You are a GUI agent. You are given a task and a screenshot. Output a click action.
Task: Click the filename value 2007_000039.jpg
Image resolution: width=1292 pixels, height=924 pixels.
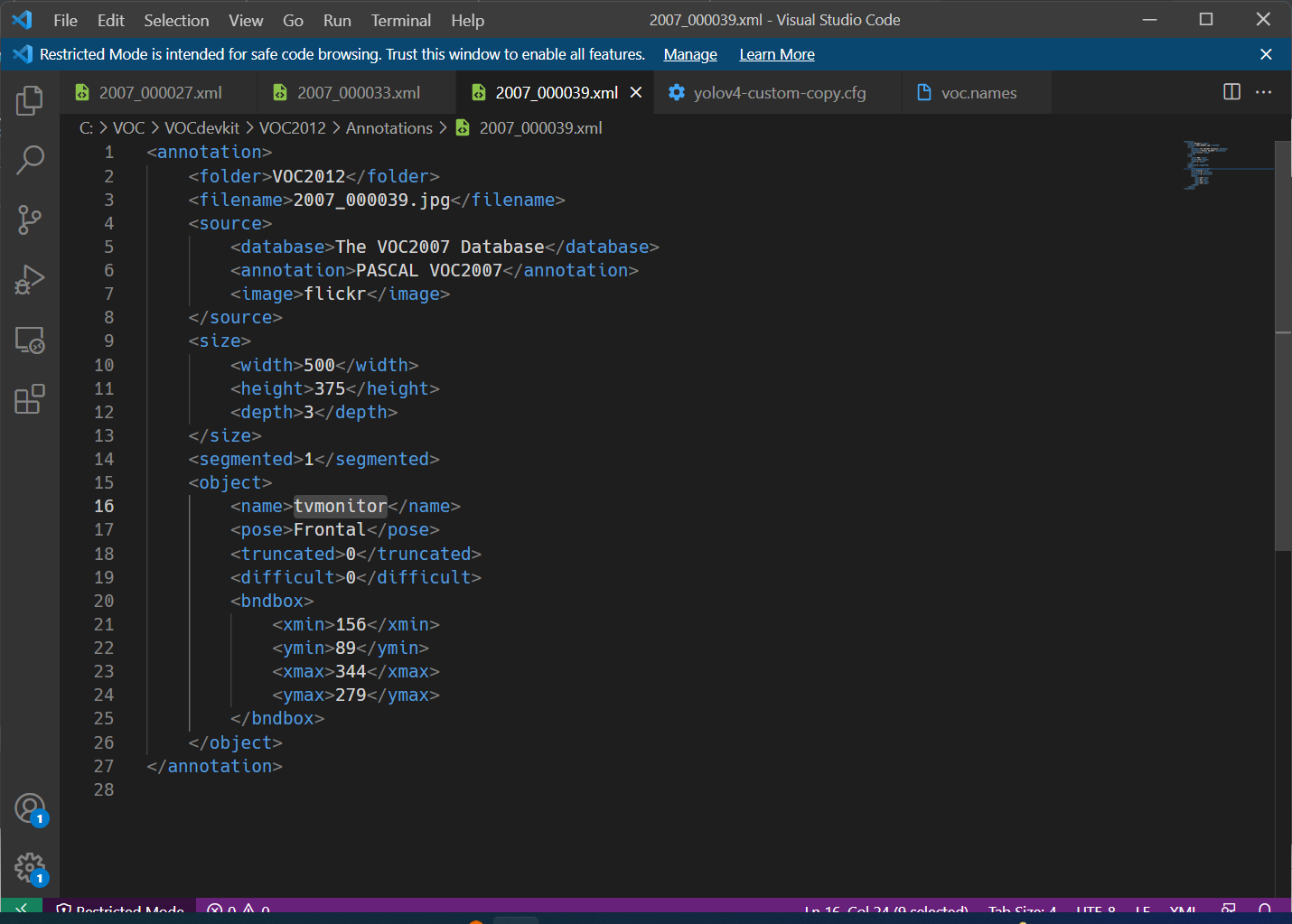[x=371, y=200]
